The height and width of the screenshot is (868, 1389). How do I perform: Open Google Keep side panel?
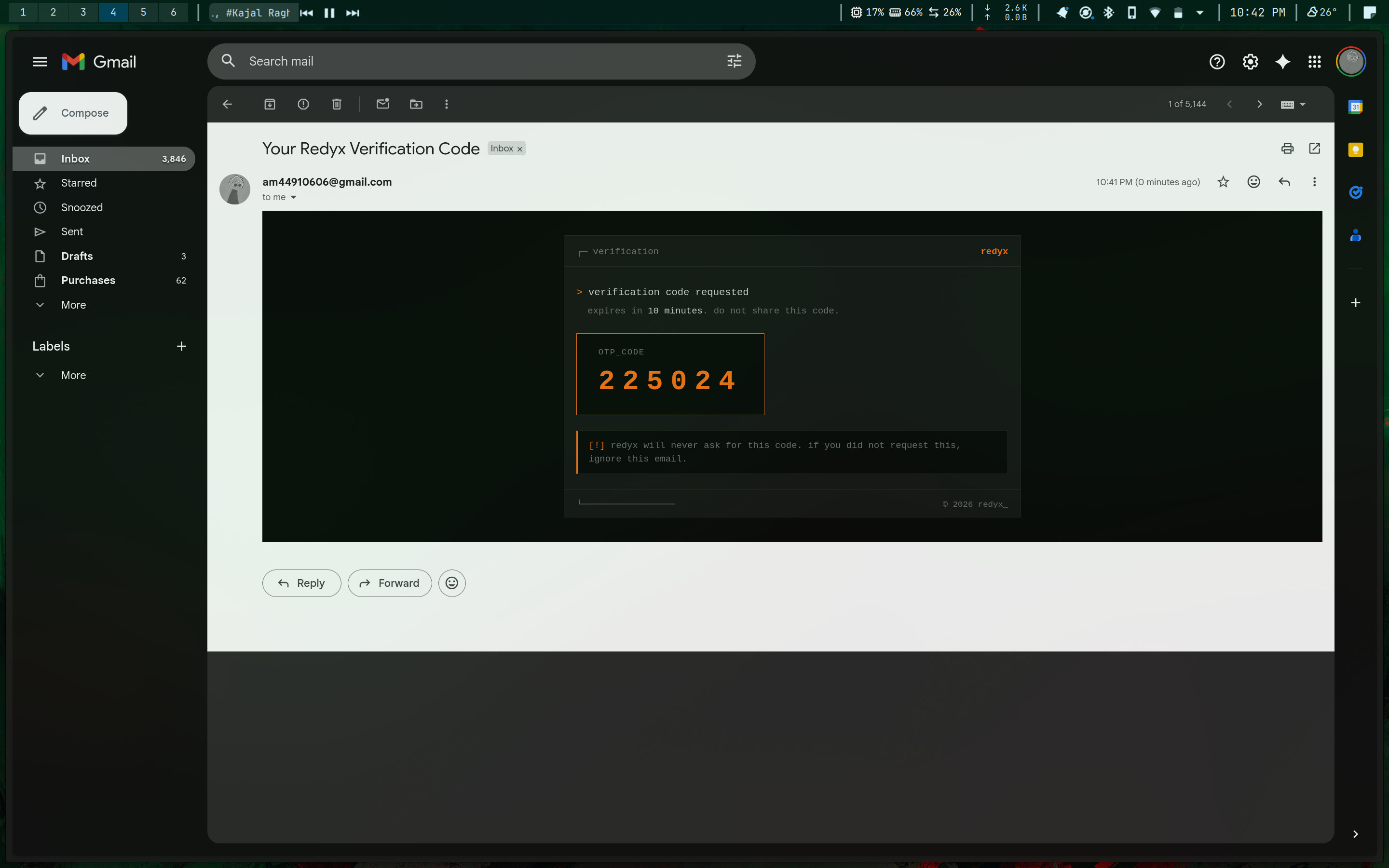[1355, 150]
